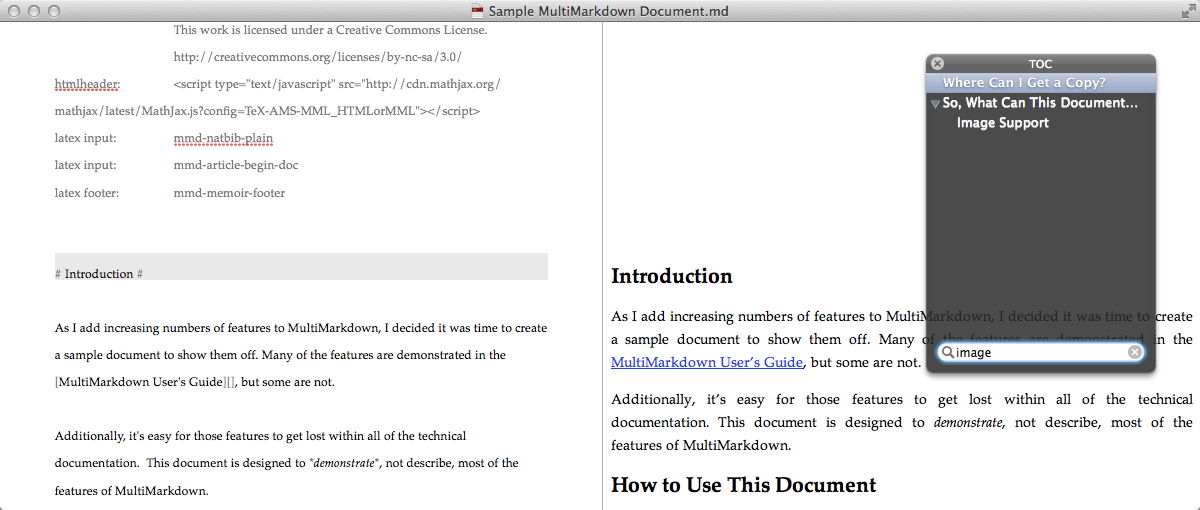Select 'So, What Can This Document...' TOC row
The height and width of the screenshot is (510, 1200).
(x=1041, y=103)
